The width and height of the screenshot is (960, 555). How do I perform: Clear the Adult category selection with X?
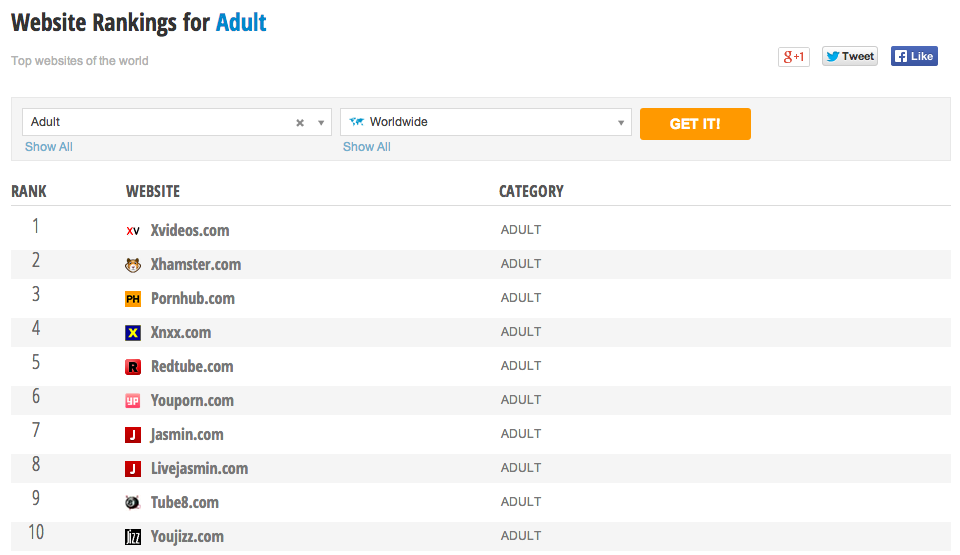point(300,123)
